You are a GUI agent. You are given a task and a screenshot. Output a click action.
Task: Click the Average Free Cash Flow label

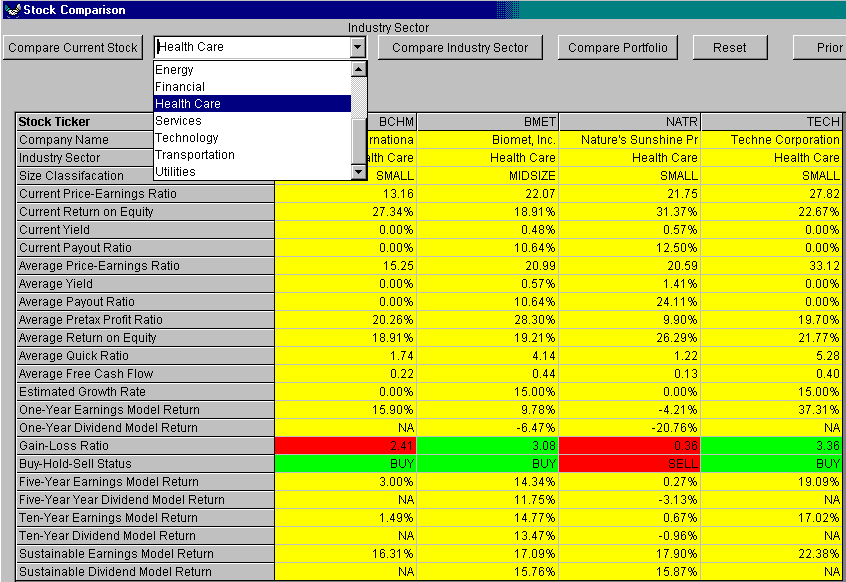tap(145, 373)
